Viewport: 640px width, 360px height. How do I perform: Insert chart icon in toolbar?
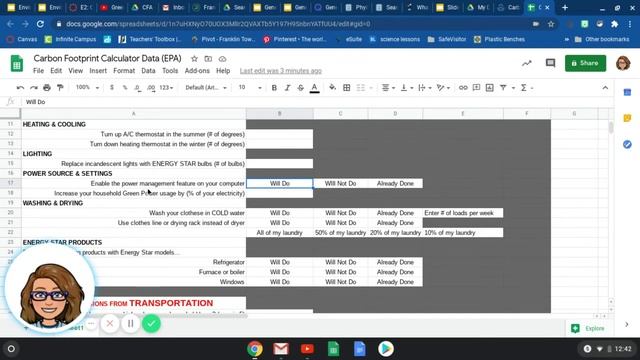489,88
